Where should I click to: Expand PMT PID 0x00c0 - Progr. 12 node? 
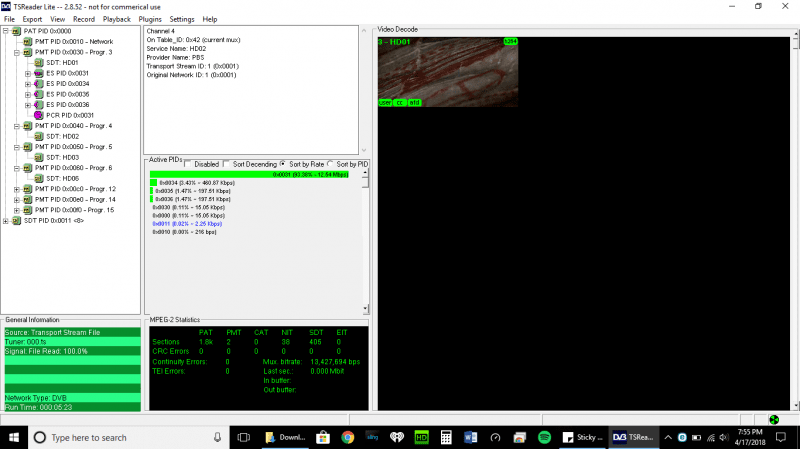point(17,189)
